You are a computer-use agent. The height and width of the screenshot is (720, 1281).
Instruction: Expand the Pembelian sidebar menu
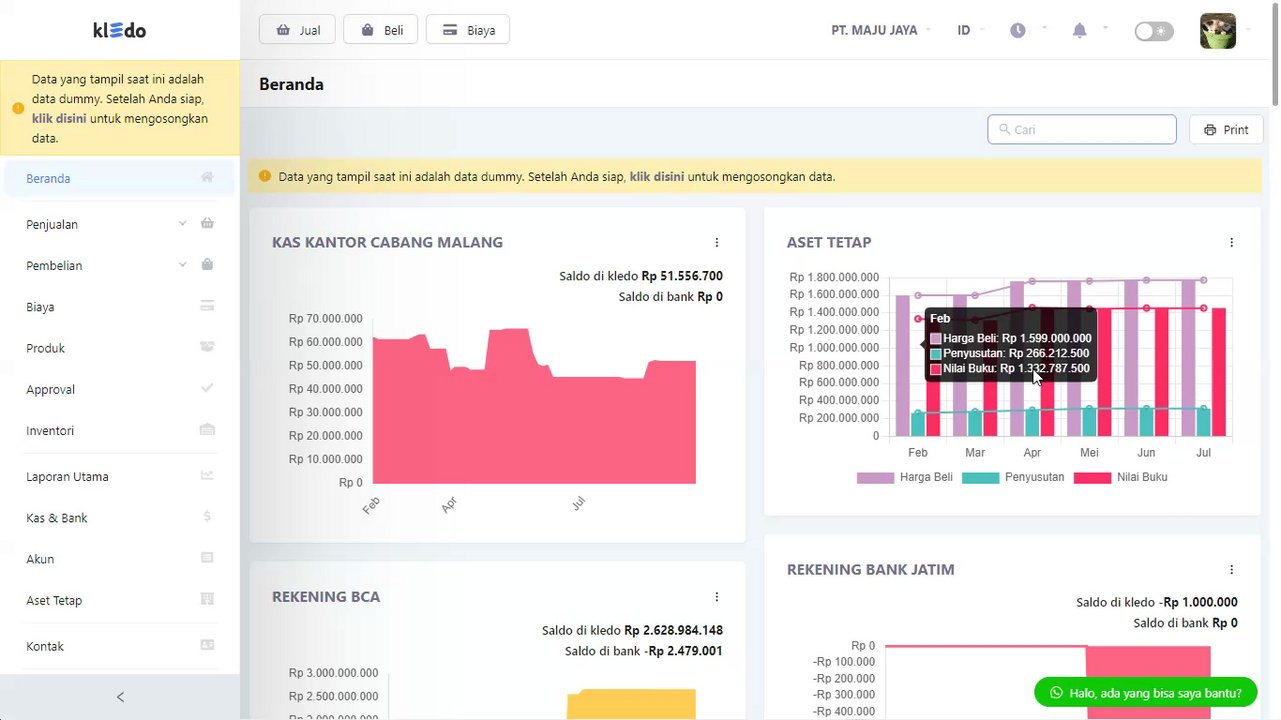click(x=120, y=265)
